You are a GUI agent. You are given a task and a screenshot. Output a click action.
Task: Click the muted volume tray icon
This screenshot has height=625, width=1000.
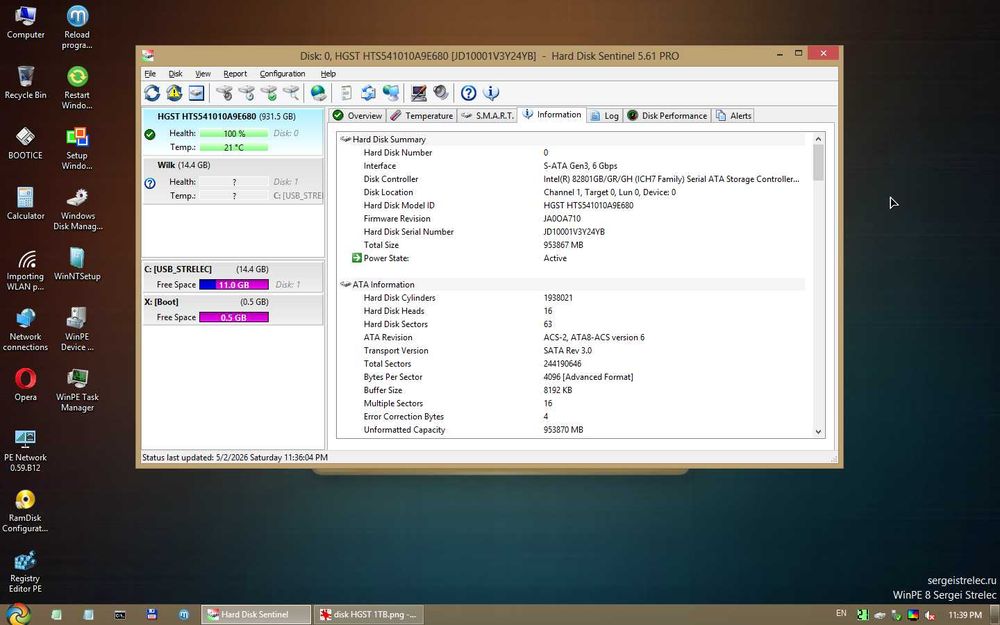[930, 615]
